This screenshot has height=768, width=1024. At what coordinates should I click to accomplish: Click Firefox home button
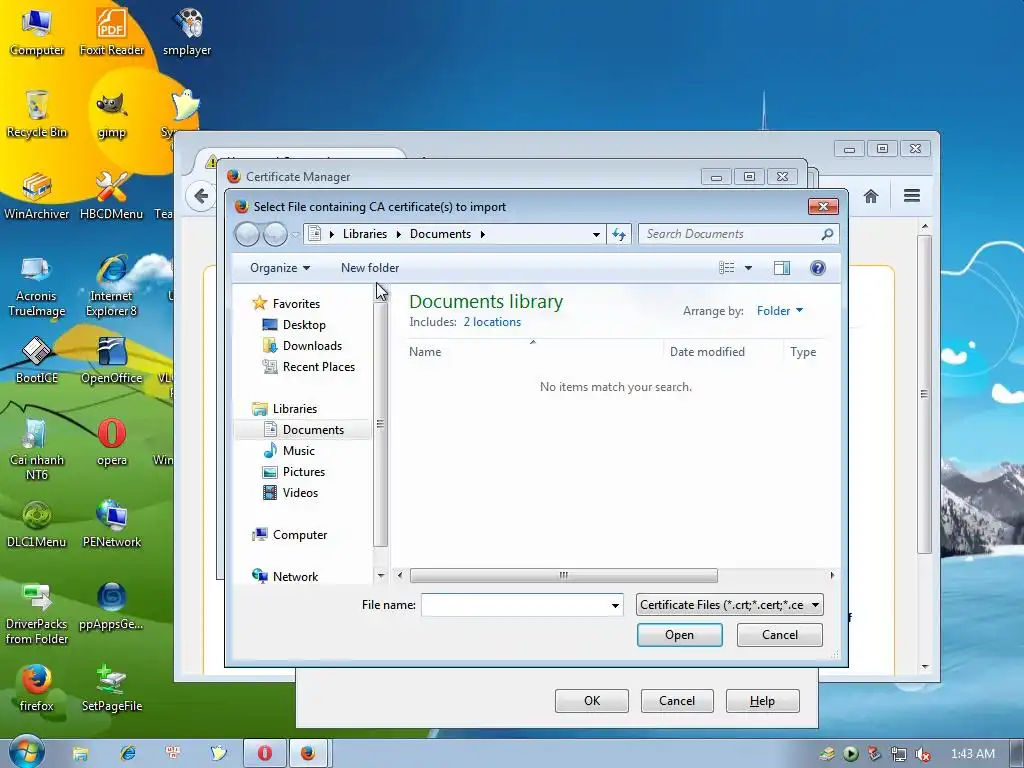(x=871, y=196)
